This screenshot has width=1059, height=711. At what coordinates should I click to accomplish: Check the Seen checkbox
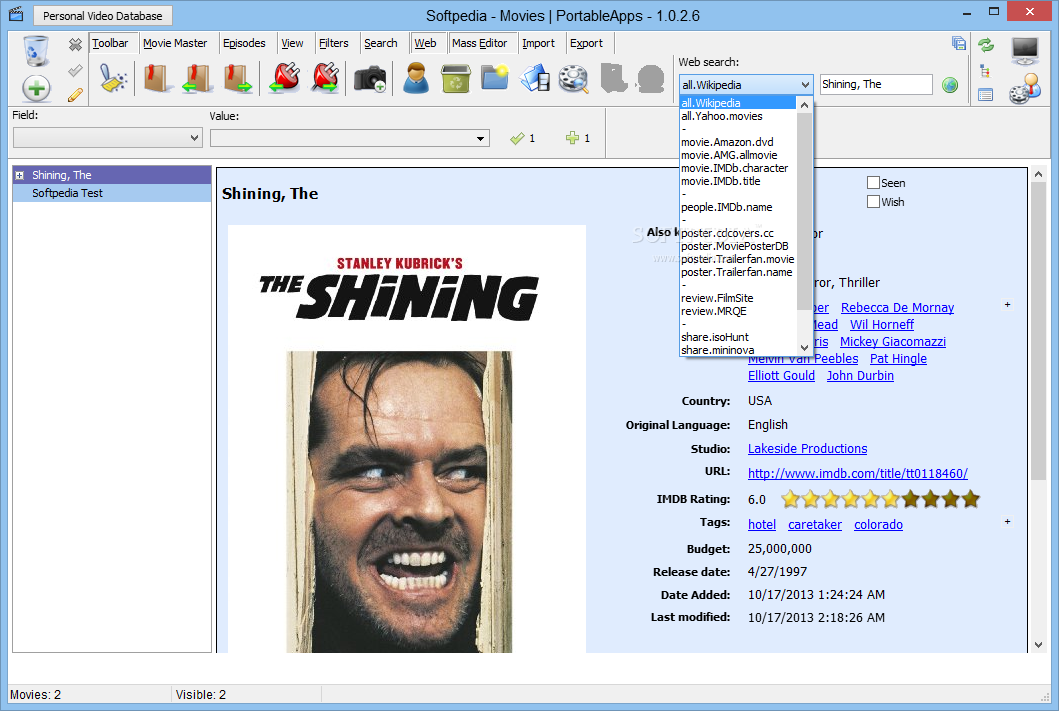point(873,182)
